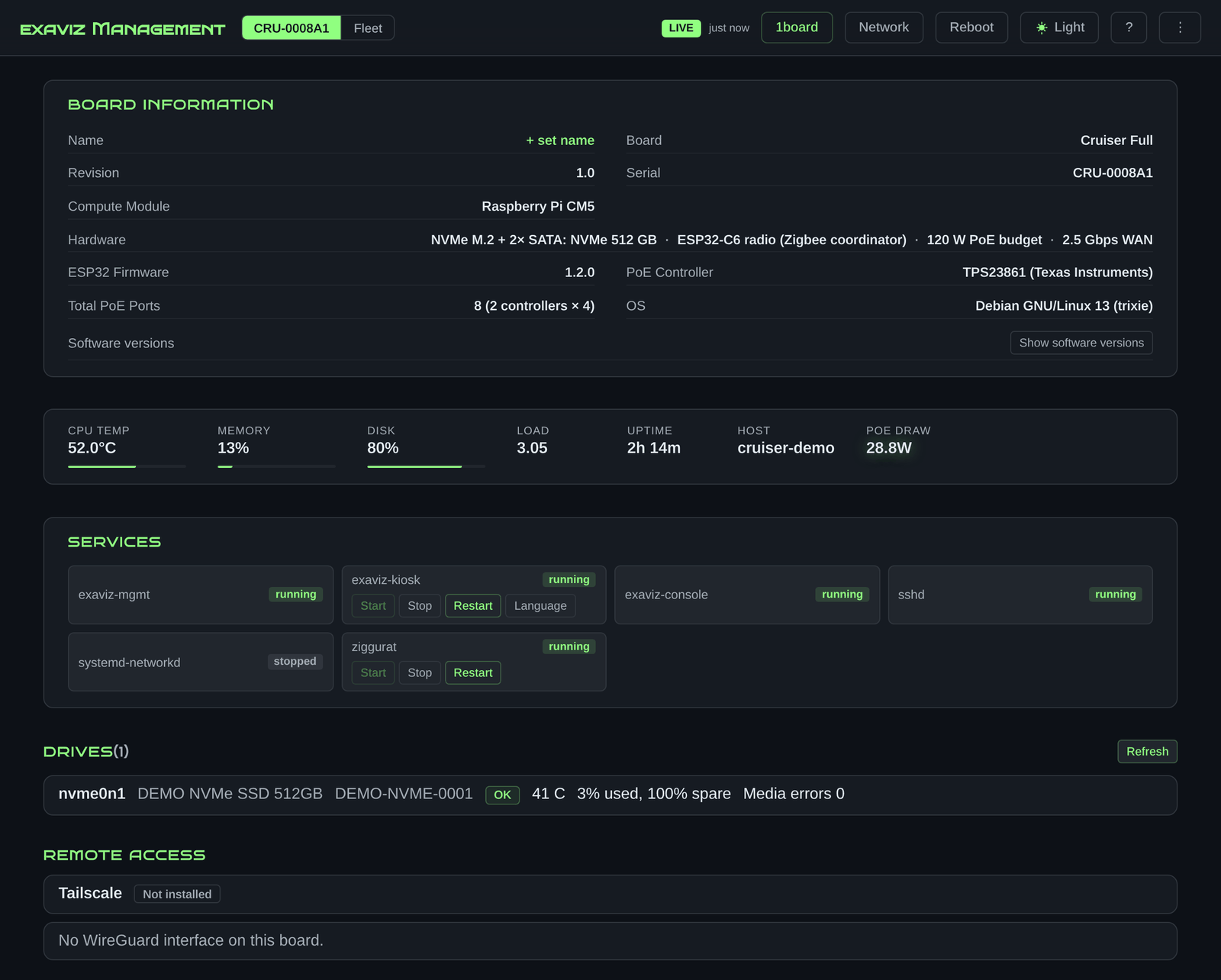Click the Cruiser Full board value

pos(1116,140)
